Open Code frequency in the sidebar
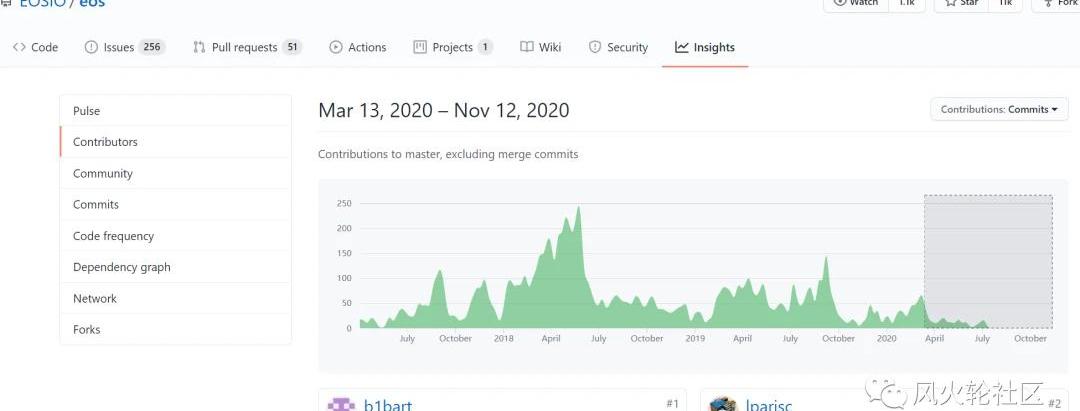Image resolution: width=1080 pixels, height=411 pixels. (114, 236)
